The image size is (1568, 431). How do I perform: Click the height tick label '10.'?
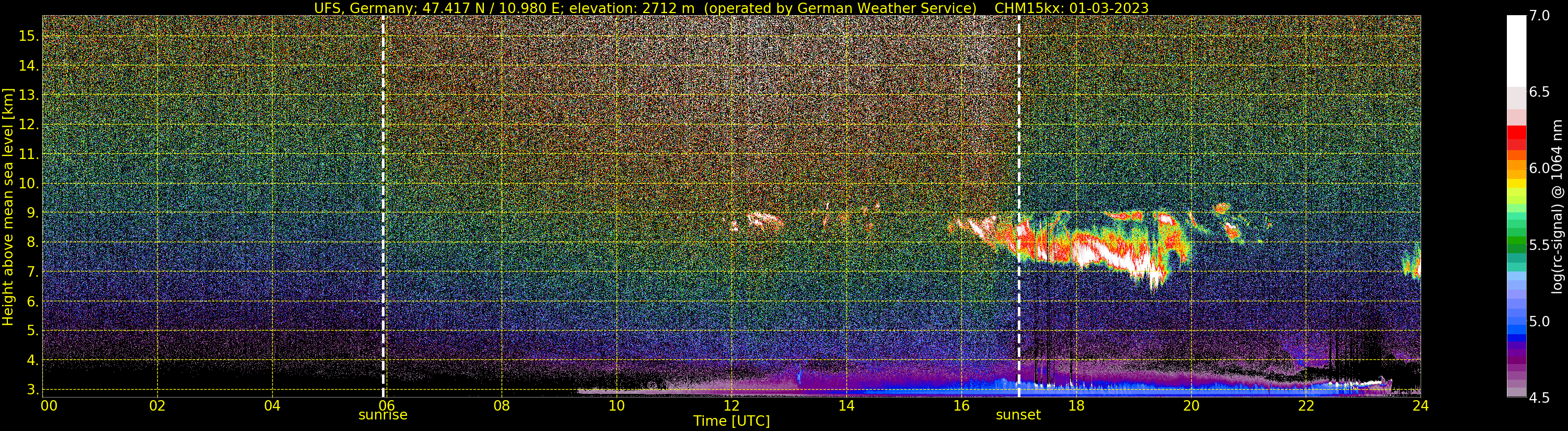point(29,184)
